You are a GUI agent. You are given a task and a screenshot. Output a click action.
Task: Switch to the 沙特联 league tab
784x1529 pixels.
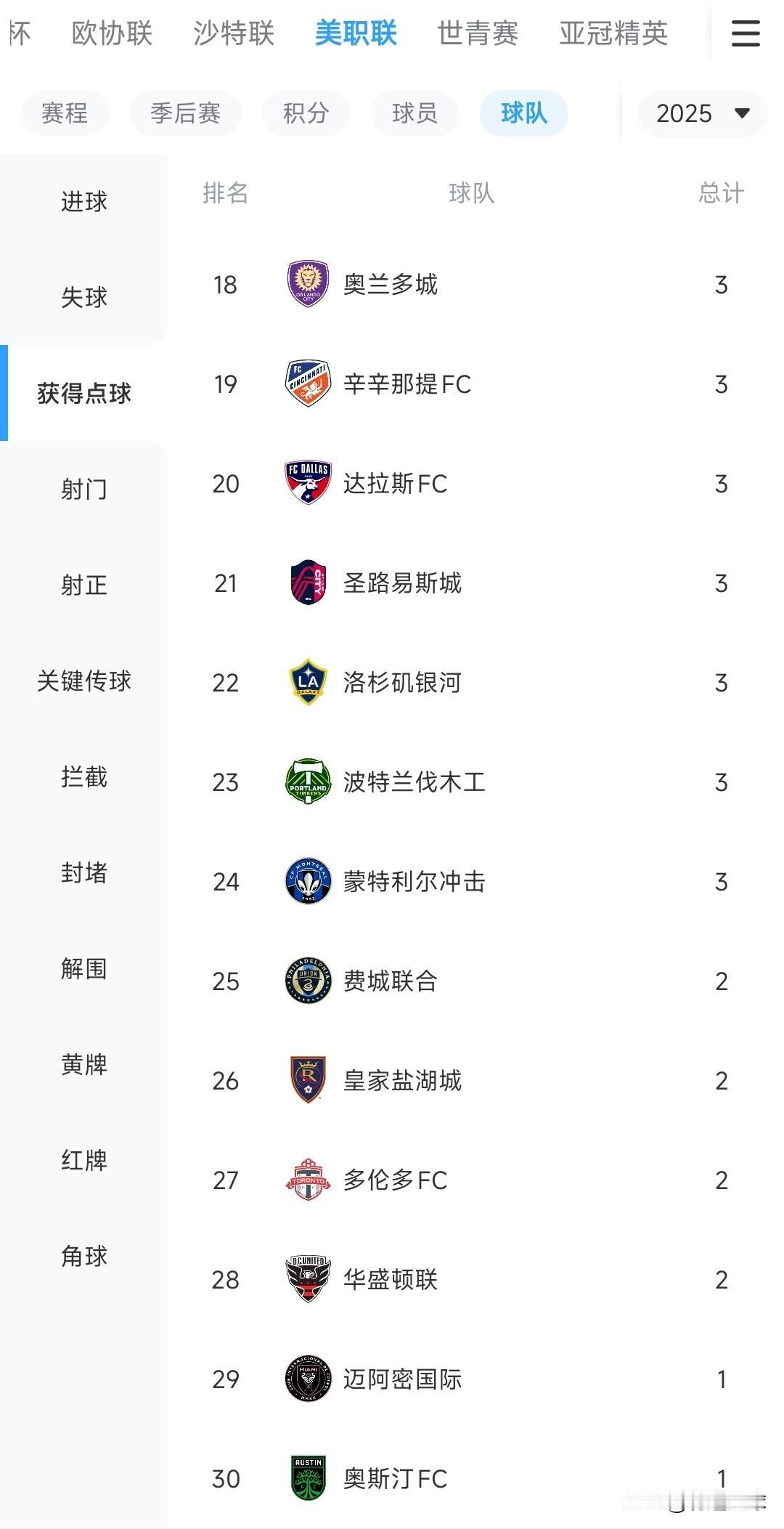click(x=234, y=33)
